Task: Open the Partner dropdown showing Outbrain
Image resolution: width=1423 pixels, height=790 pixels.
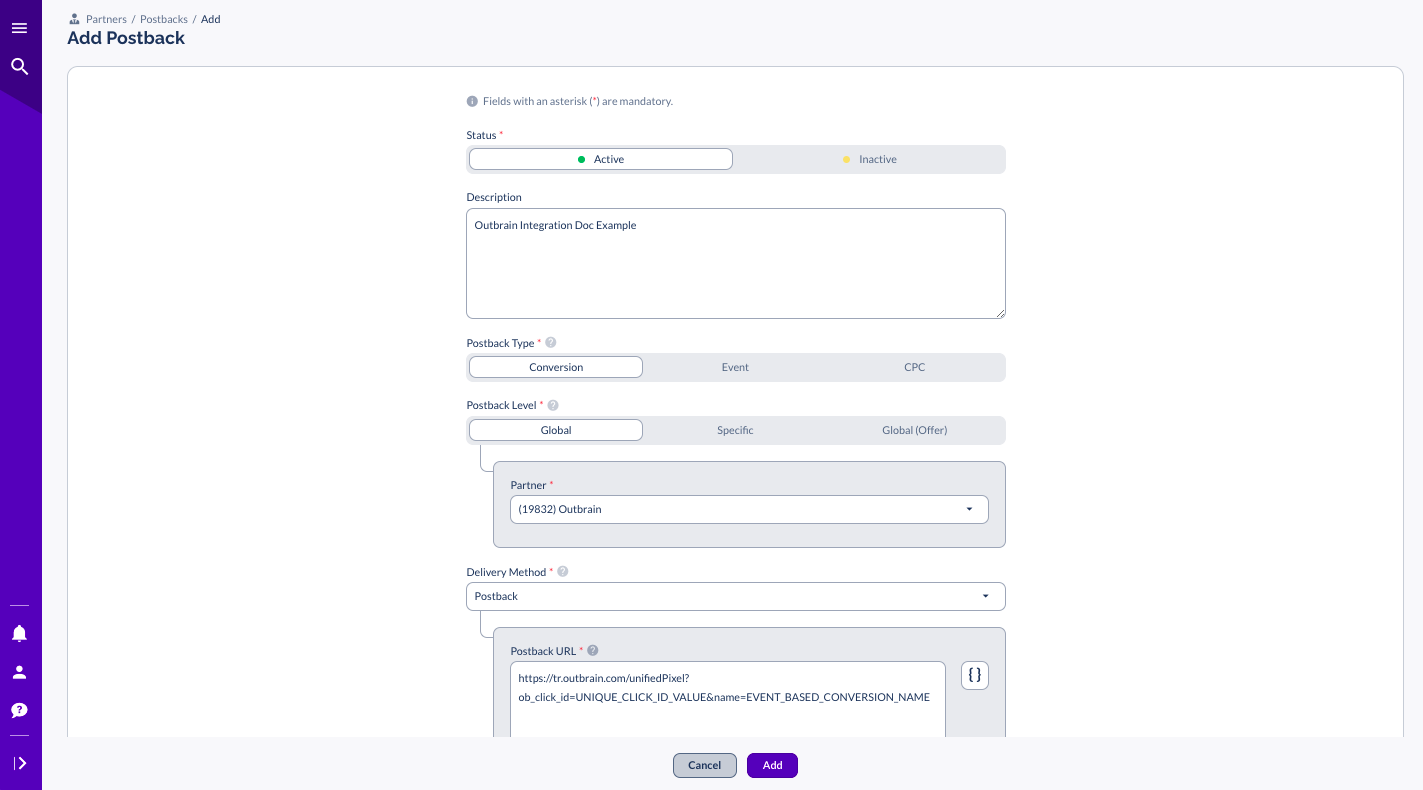Action: tap(749, 509)
